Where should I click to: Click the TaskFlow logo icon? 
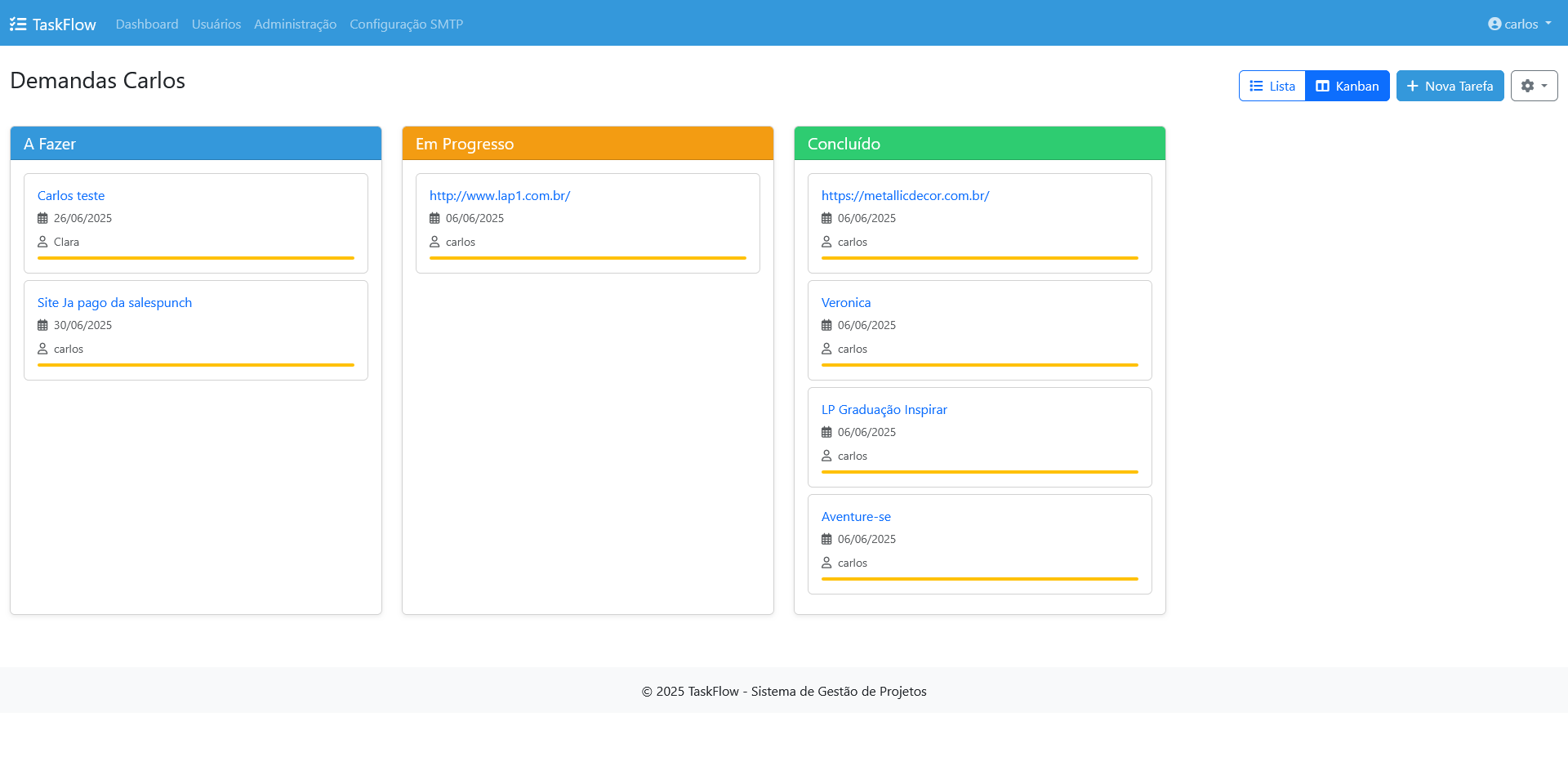coord(18,24)
